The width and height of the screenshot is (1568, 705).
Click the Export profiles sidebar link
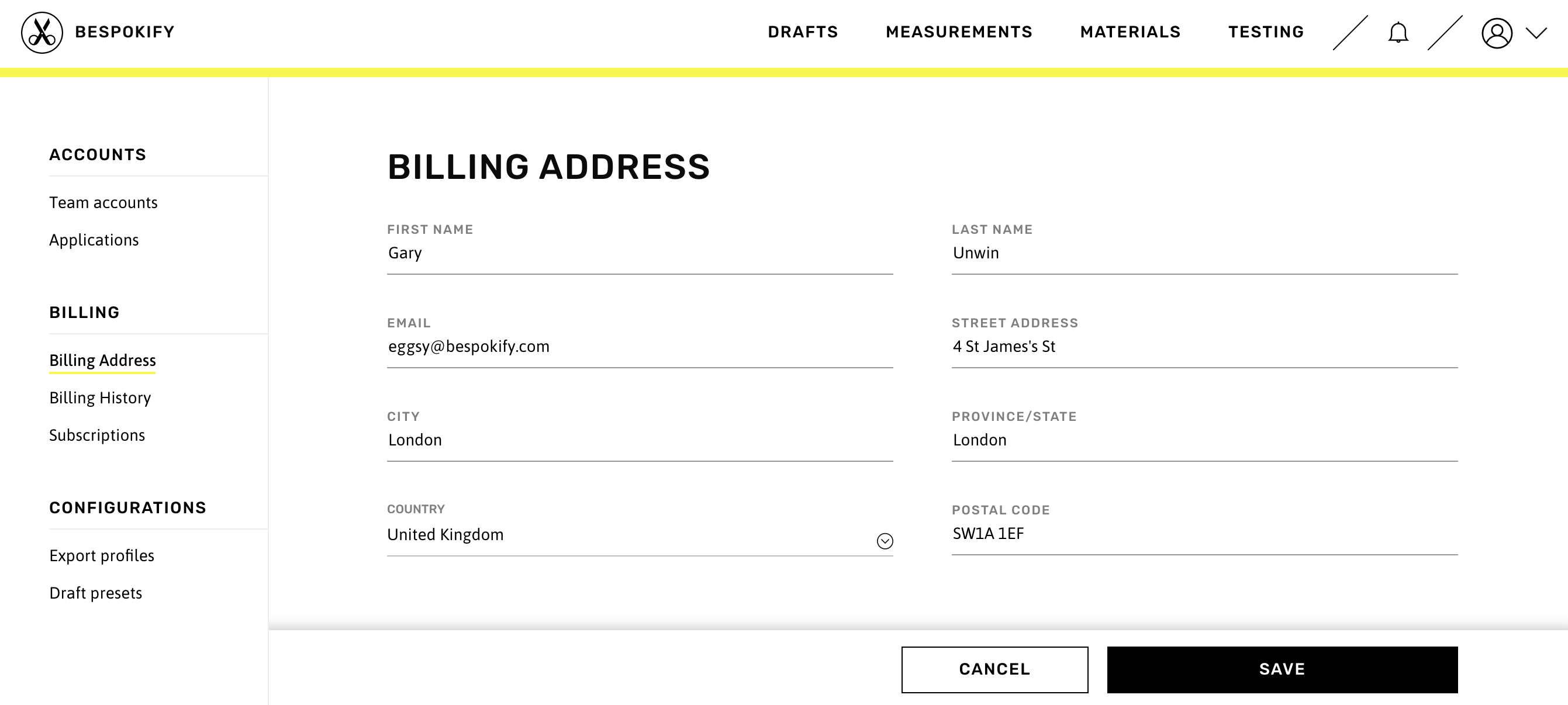102,556
